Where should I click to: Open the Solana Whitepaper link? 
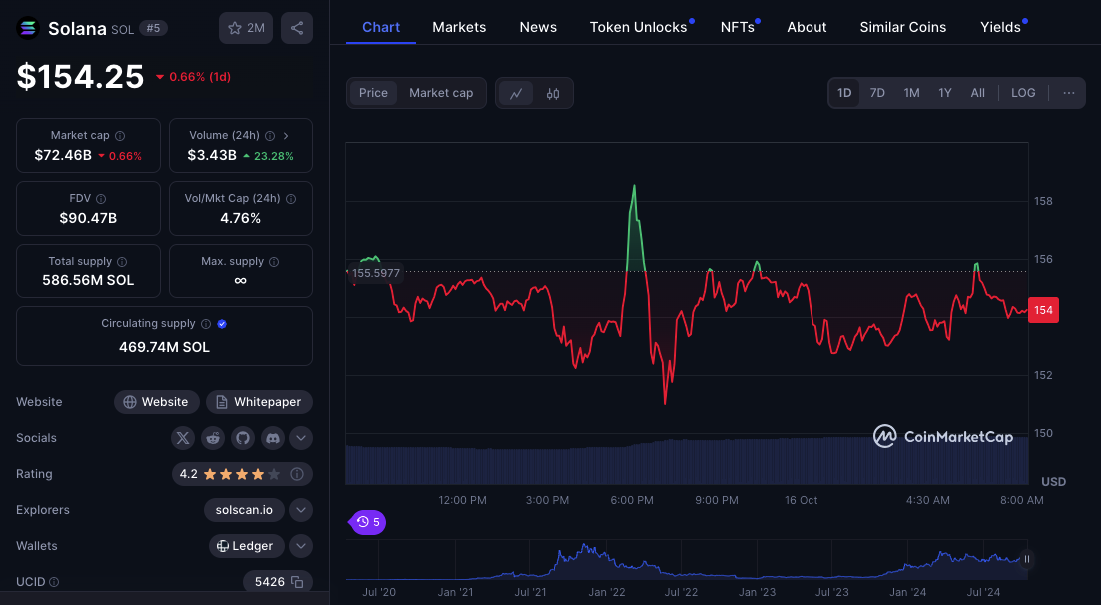point(259,402)
